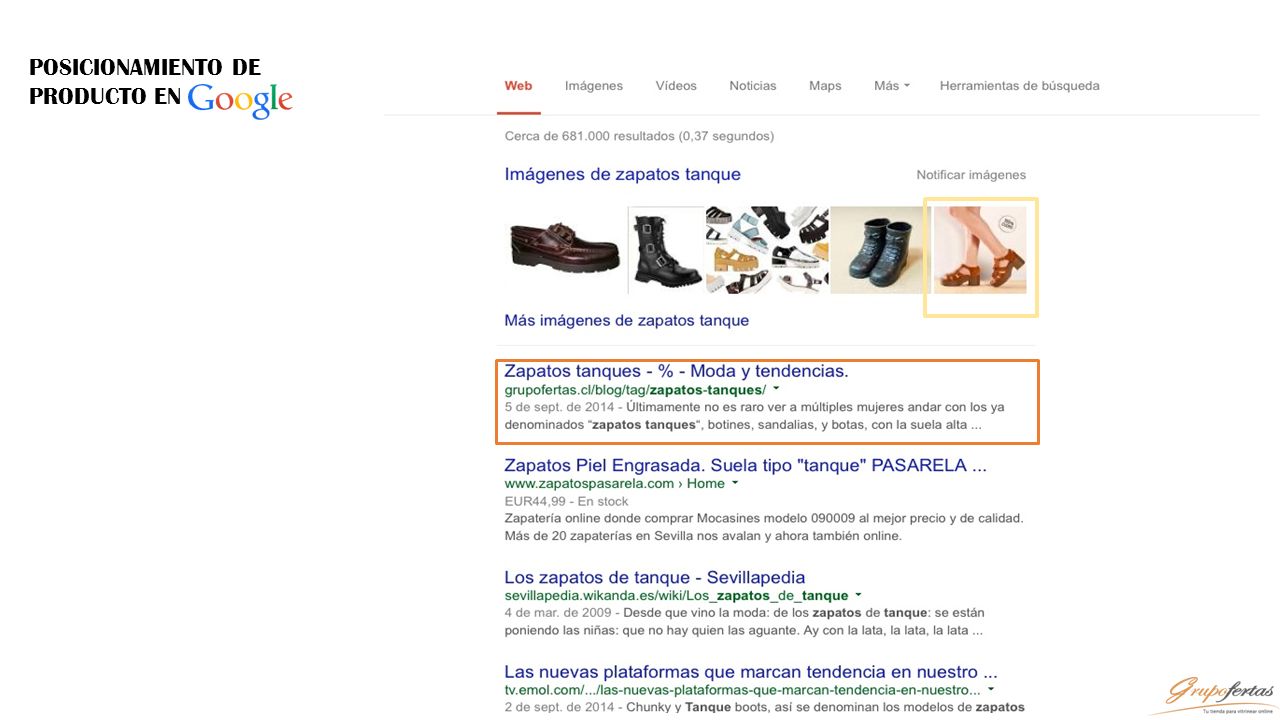Click the tv.emol.com URL text
The width and height of the screenshot is (1280, 720).
743,690
